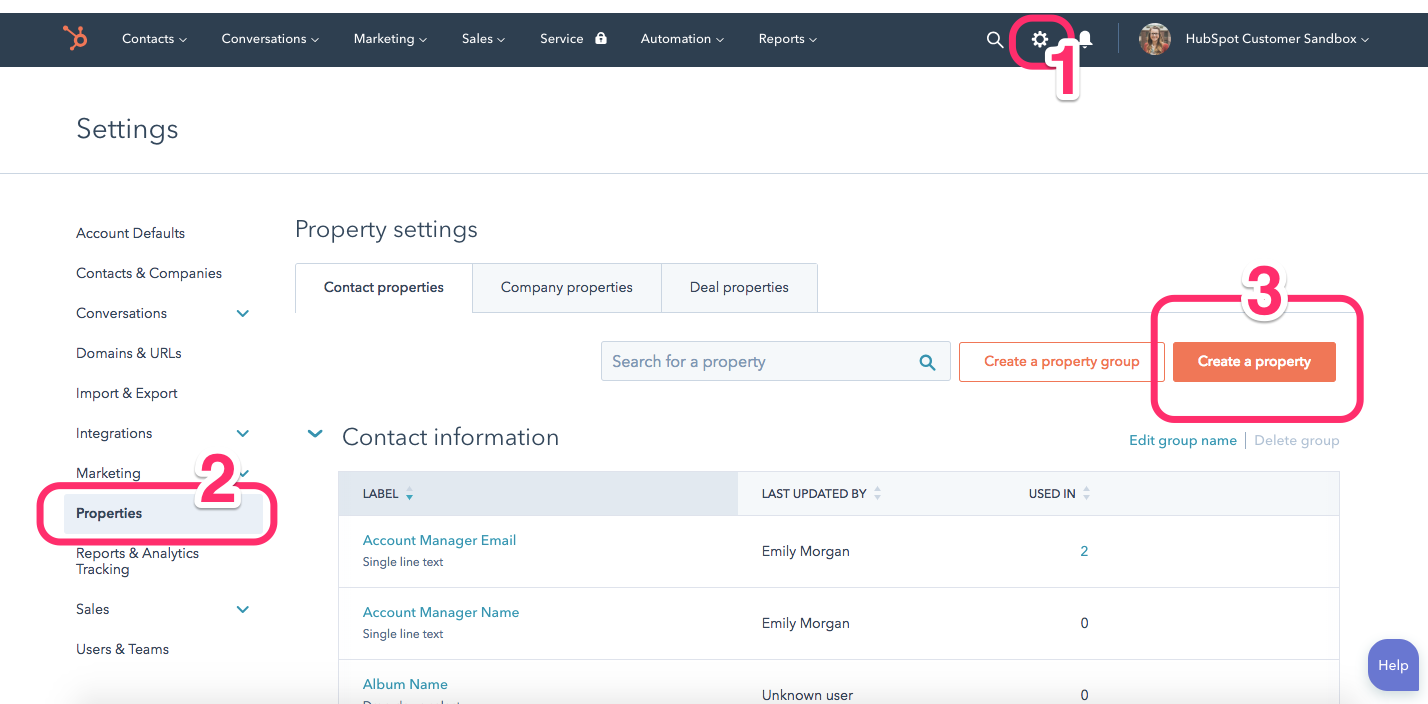Open the settings gear icon
Screen dimensions: 1428x704
(1040, 39)
